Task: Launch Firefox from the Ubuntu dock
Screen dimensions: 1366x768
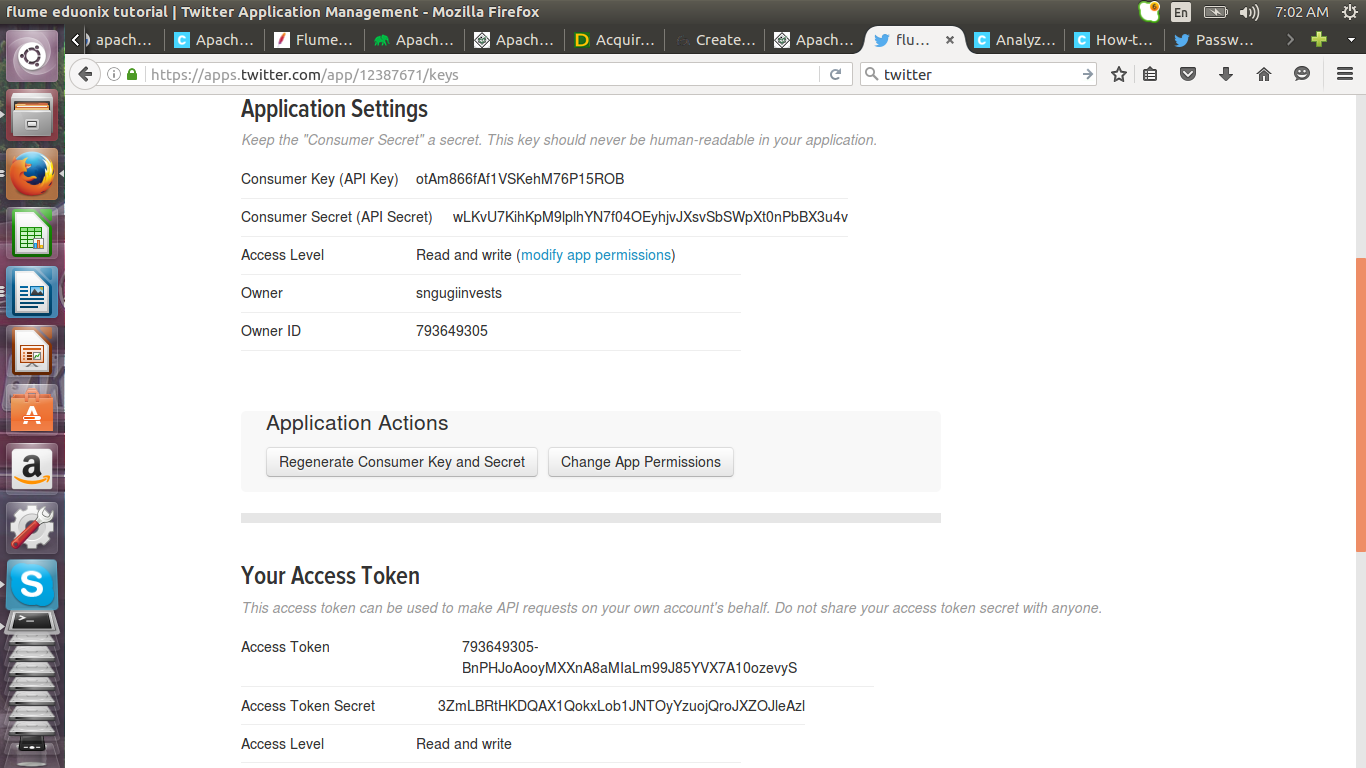Action: click(32, 174)
